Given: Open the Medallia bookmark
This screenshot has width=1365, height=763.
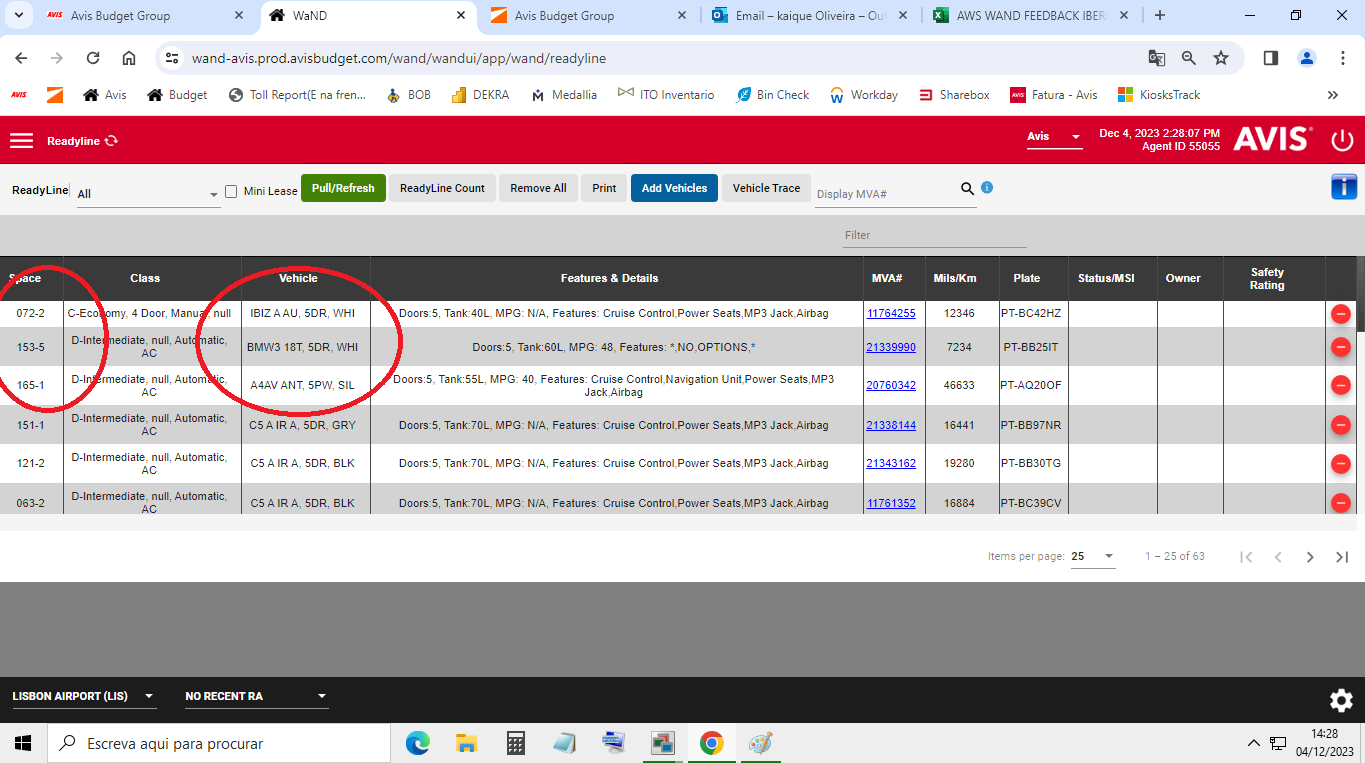Looking at the screenshot, I should (x=564, y=95).
